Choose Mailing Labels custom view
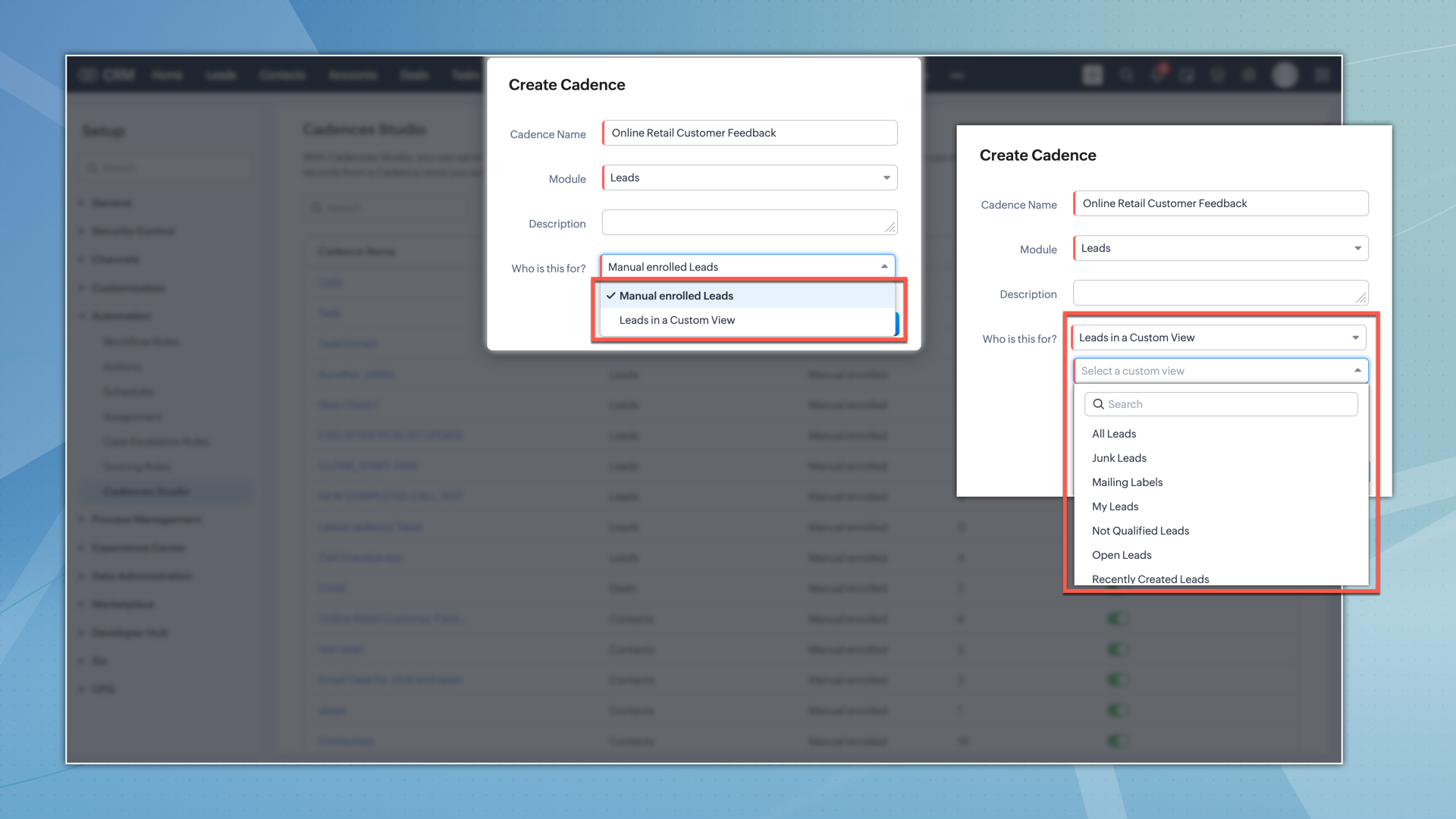Image resolution: width=1456 pixels, height=819 pixels. (1127, 482)
